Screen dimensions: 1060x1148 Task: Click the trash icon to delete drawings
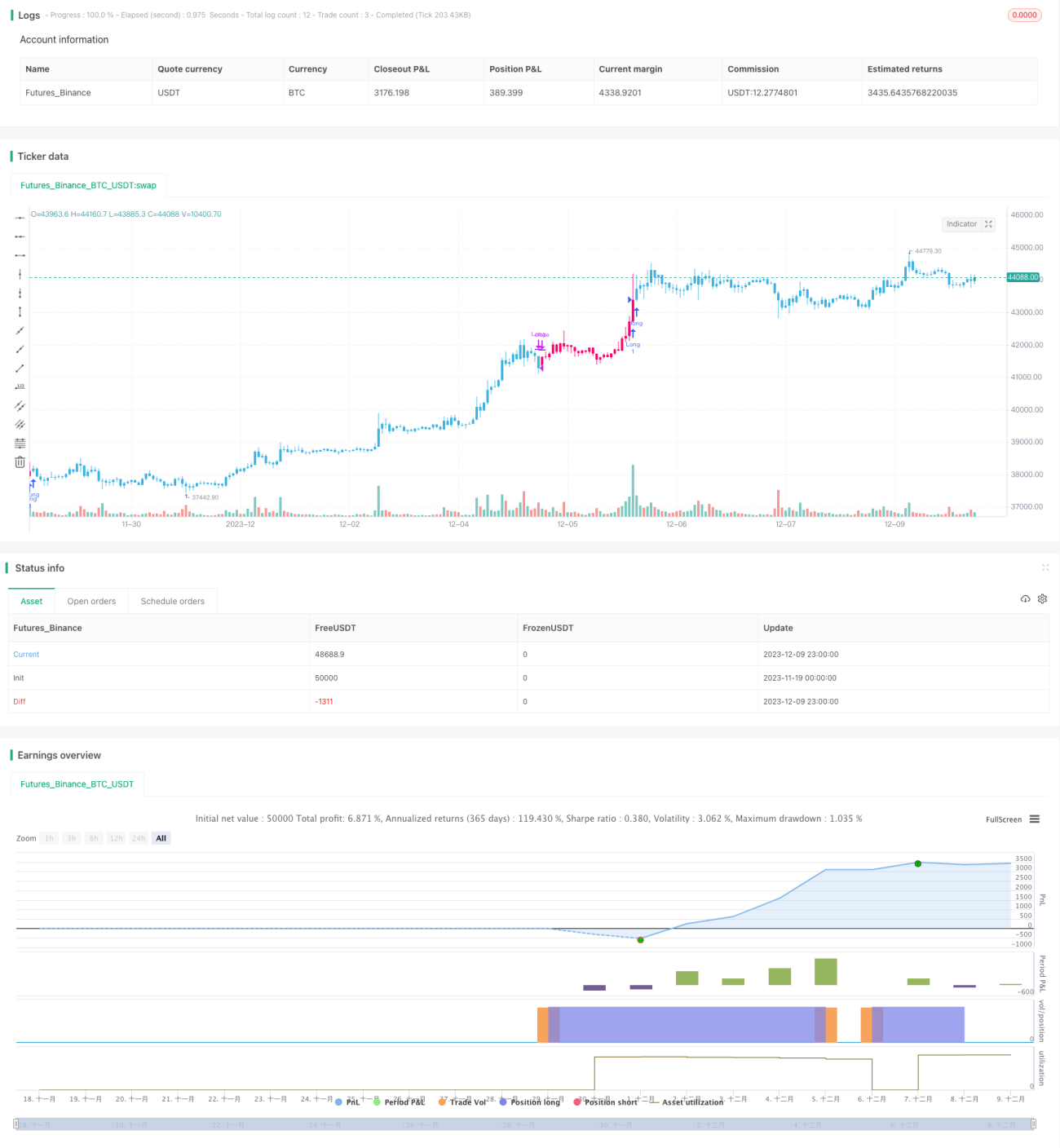pos(20,461)
